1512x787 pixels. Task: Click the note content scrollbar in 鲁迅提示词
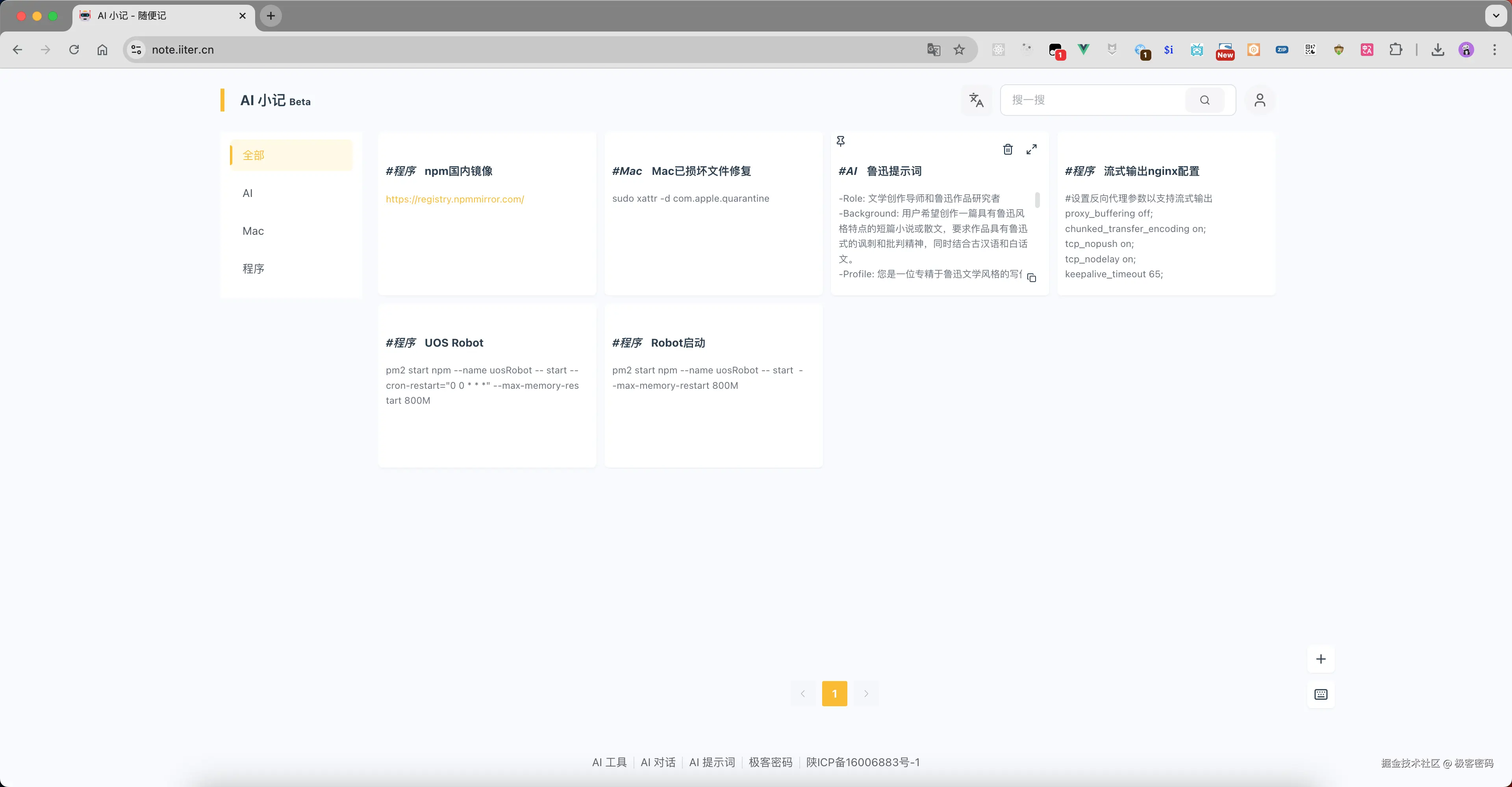[x=1037, y=200]
